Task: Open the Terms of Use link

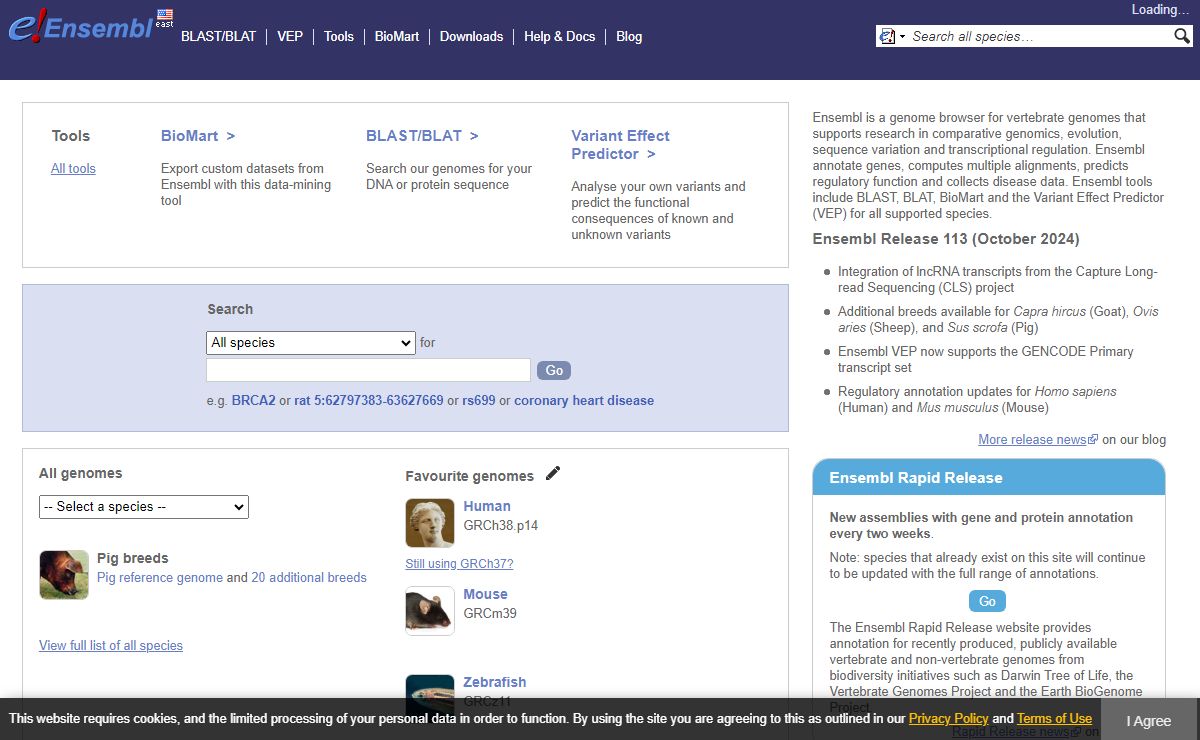Action: click(x=1054, y=719)
